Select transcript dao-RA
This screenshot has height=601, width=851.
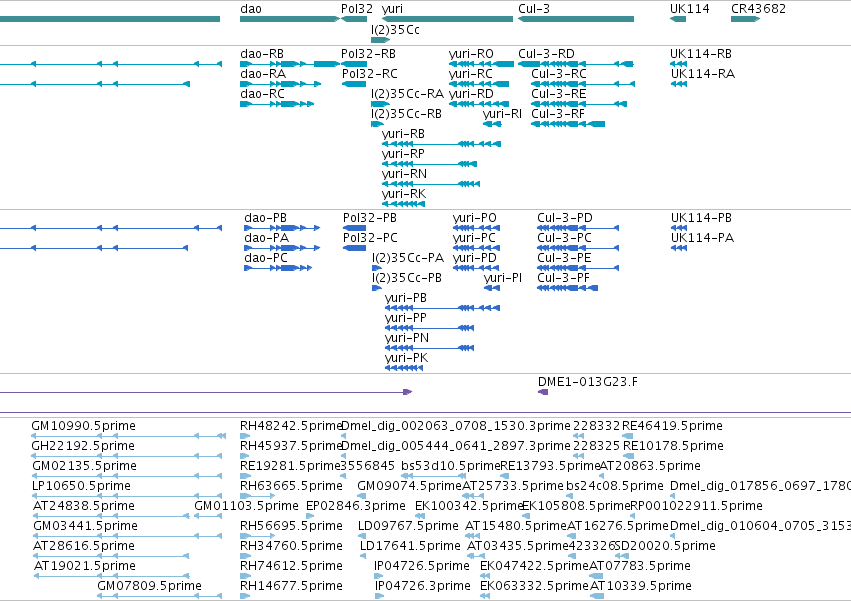[x=281, y=84]
